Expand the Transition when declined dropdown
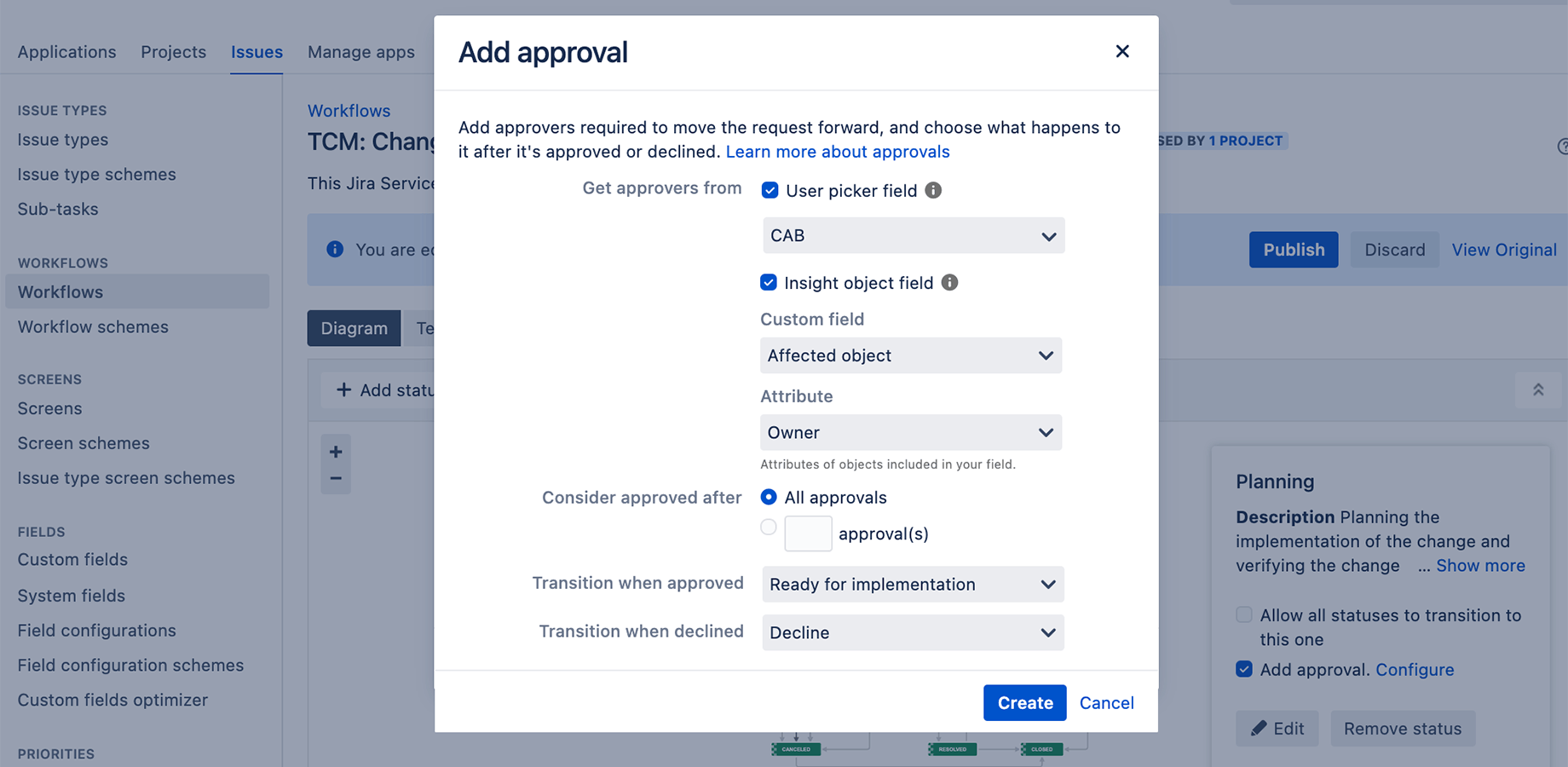This screenshot has width=1568, height=767. (x=913, y=632)
